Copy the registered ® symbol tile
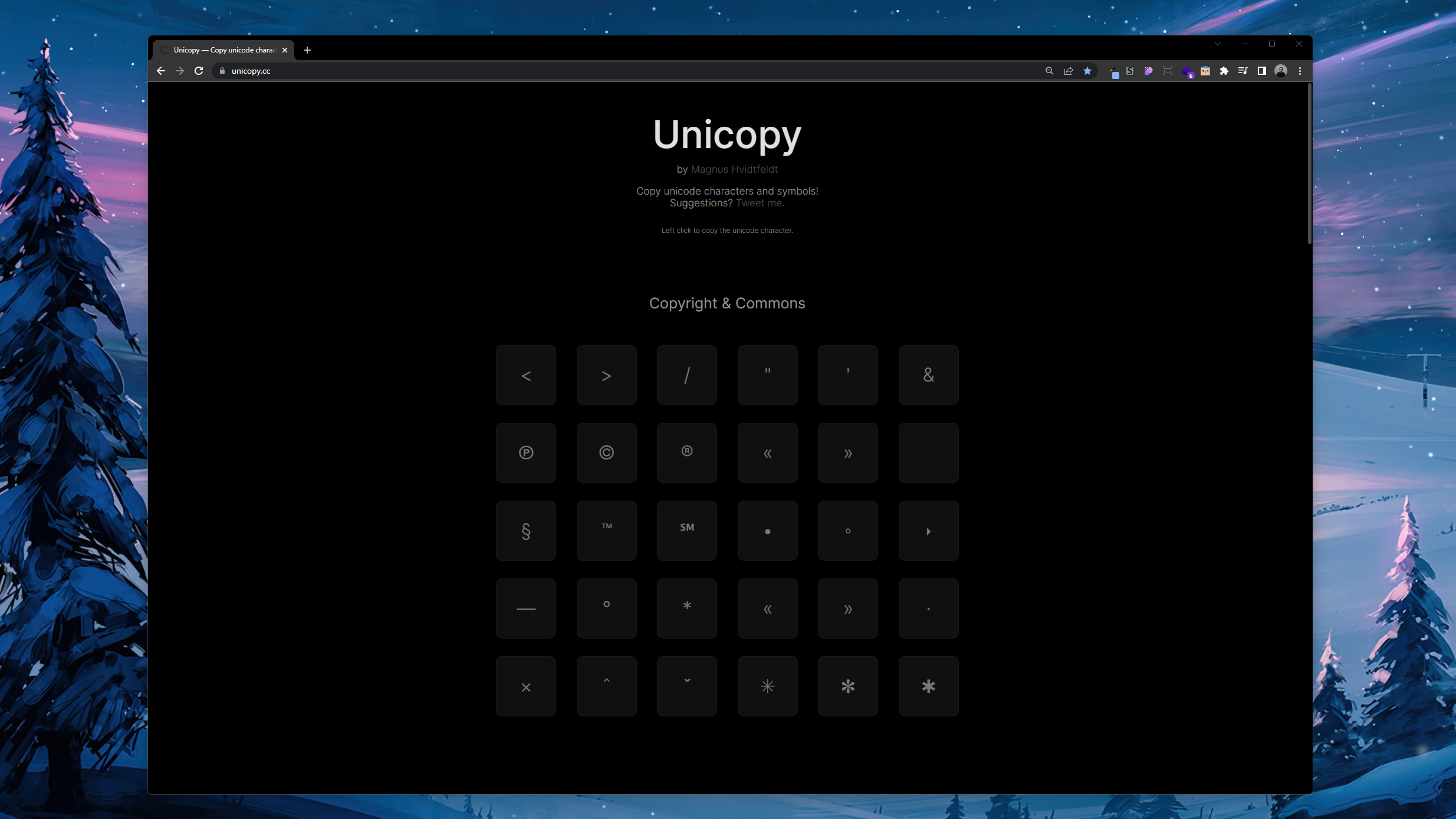 (686, 453)
